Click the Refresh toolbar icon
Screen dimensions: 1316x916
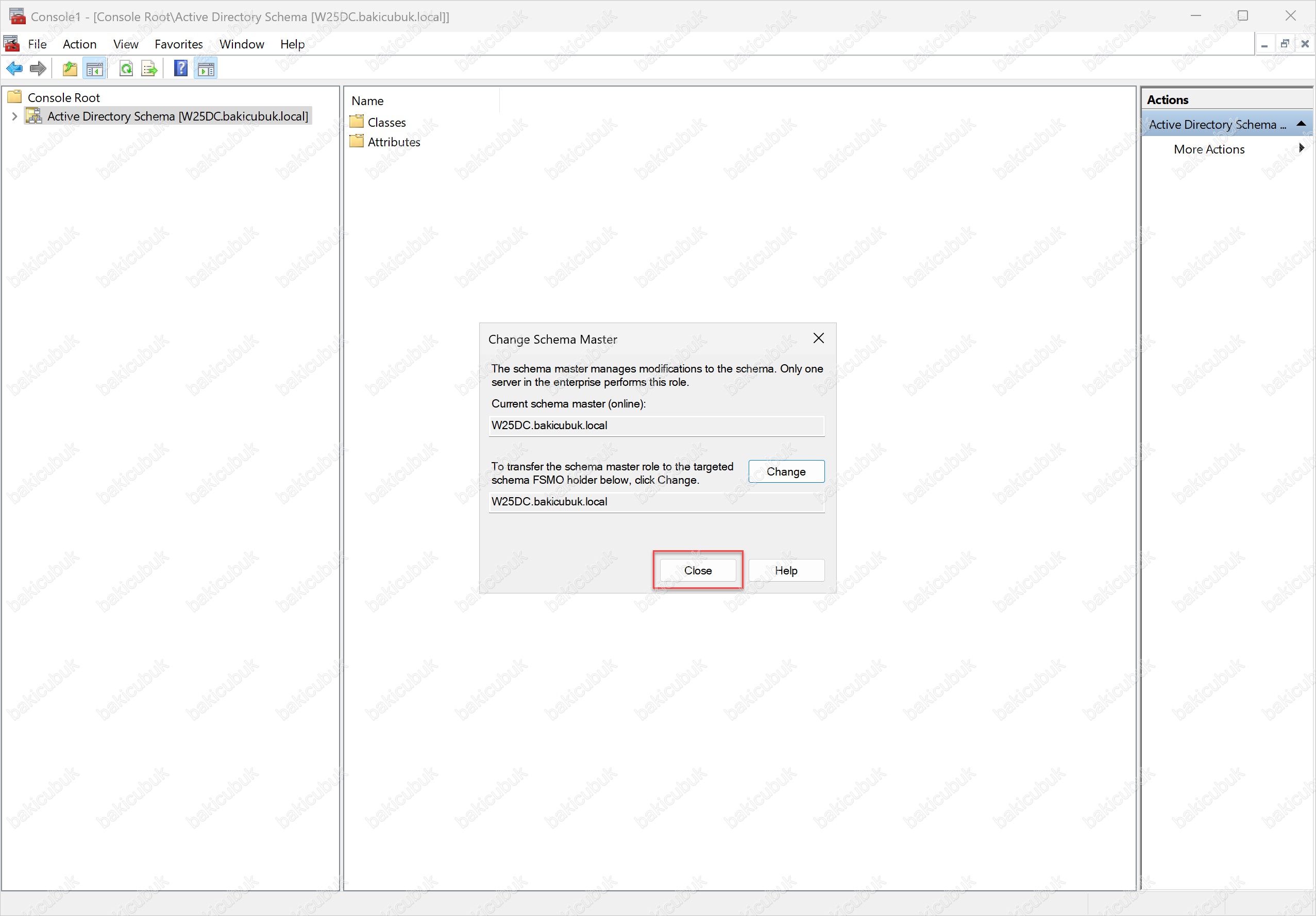pyautogui.click(x=126, y=69)
